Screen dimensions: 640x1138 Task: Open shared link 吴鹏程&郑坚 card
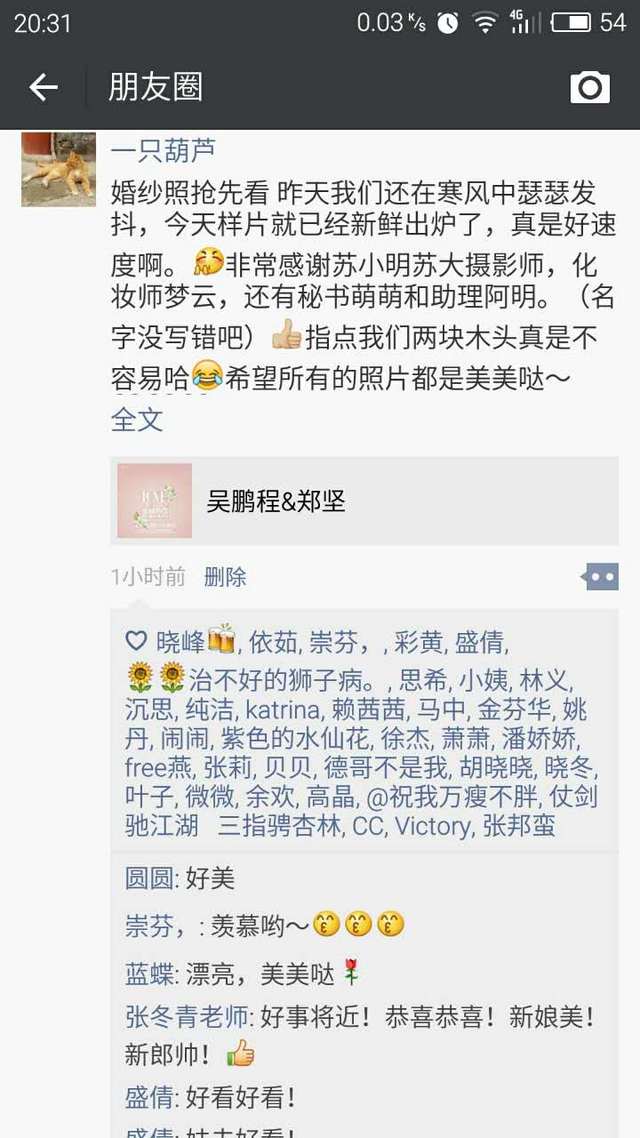(x=364, y=501)
